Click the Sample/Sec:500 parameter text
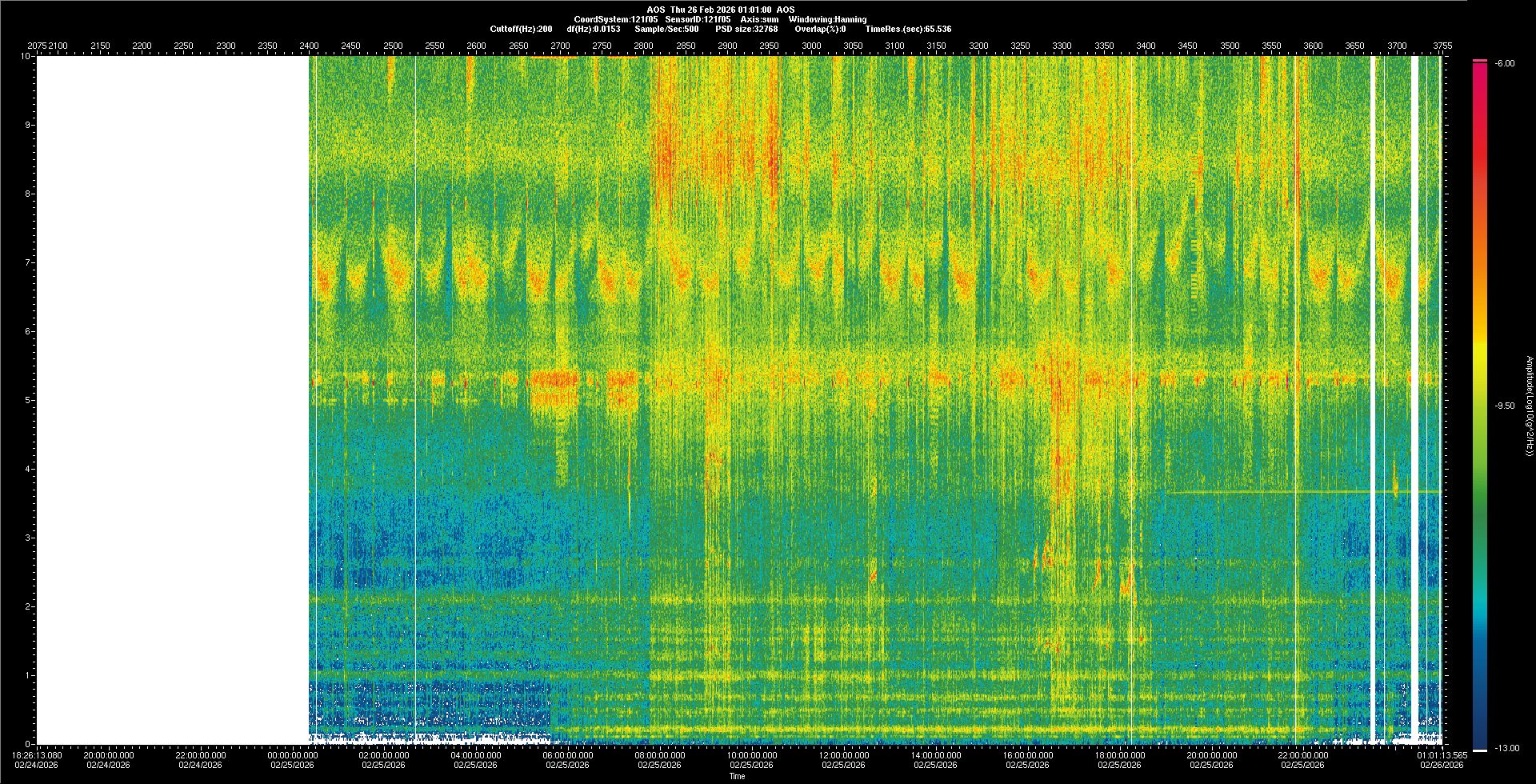The height and width of the screenshot is (784, 1536). [x=666, y=29]
